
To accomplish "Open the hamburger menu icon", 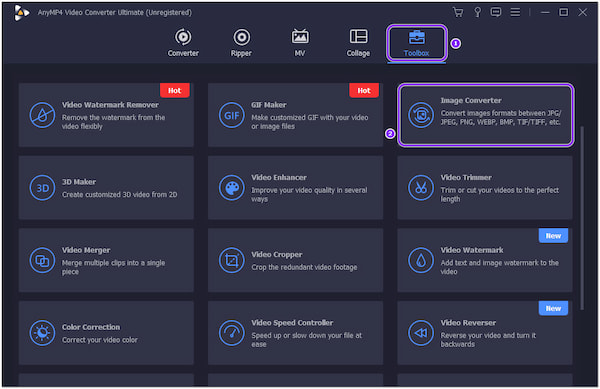I will (515, 12).
